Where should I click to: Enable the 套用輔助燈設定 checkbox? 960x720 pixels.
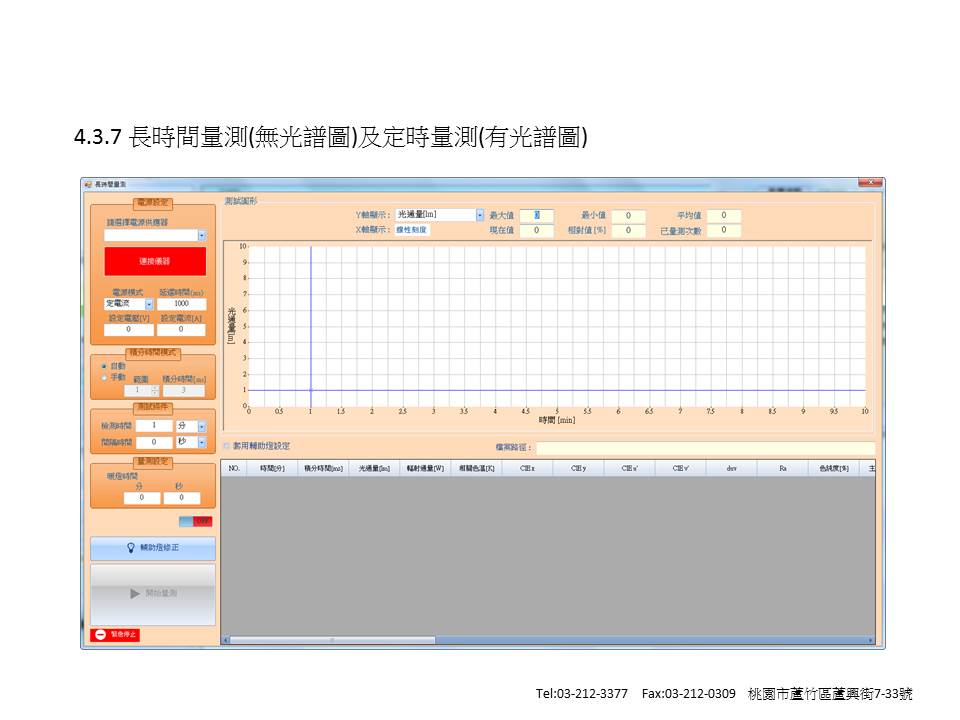point(227,446)
